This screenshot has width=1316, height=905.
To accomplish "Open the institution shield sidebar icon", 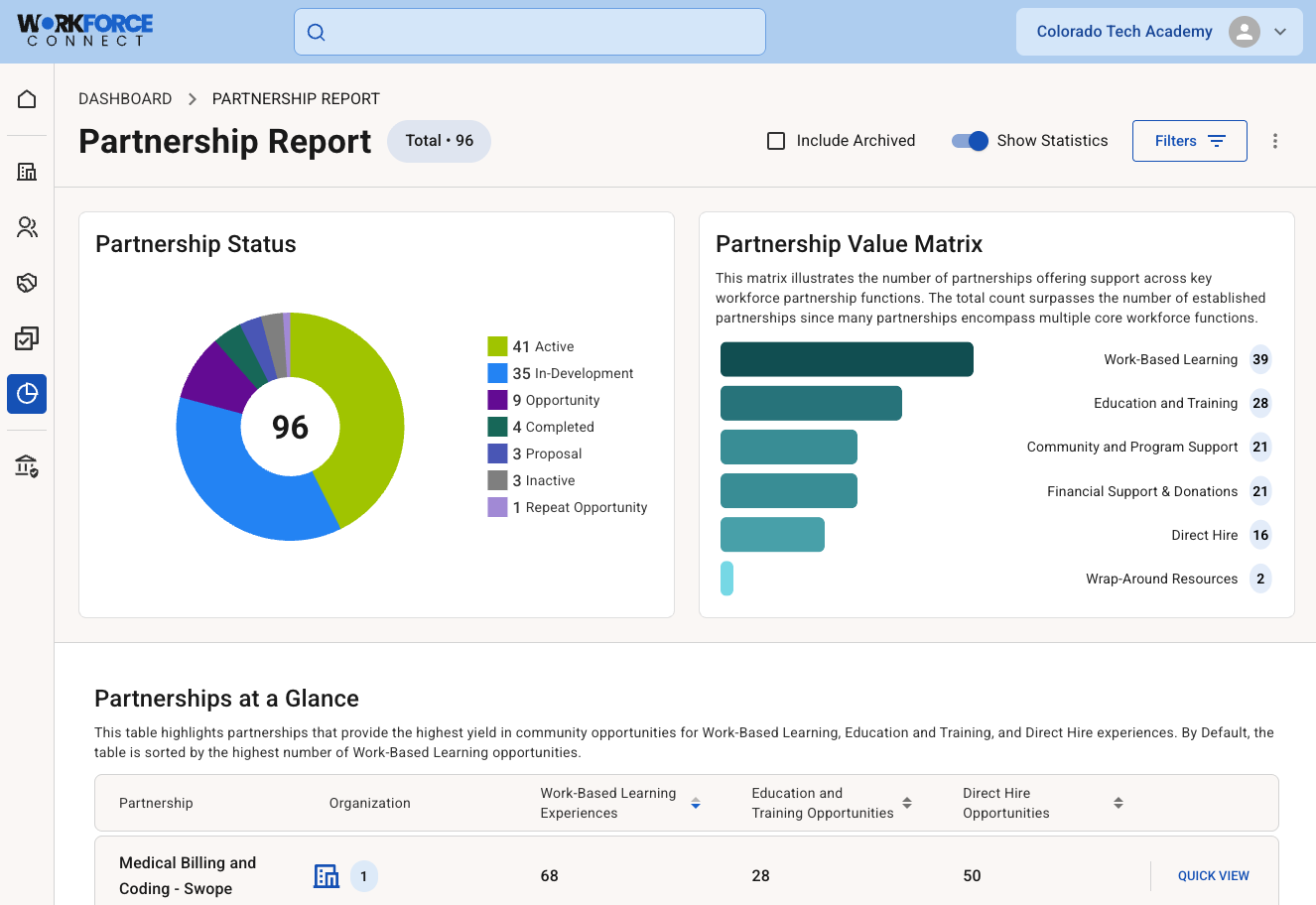I will [x=27, y=465].
